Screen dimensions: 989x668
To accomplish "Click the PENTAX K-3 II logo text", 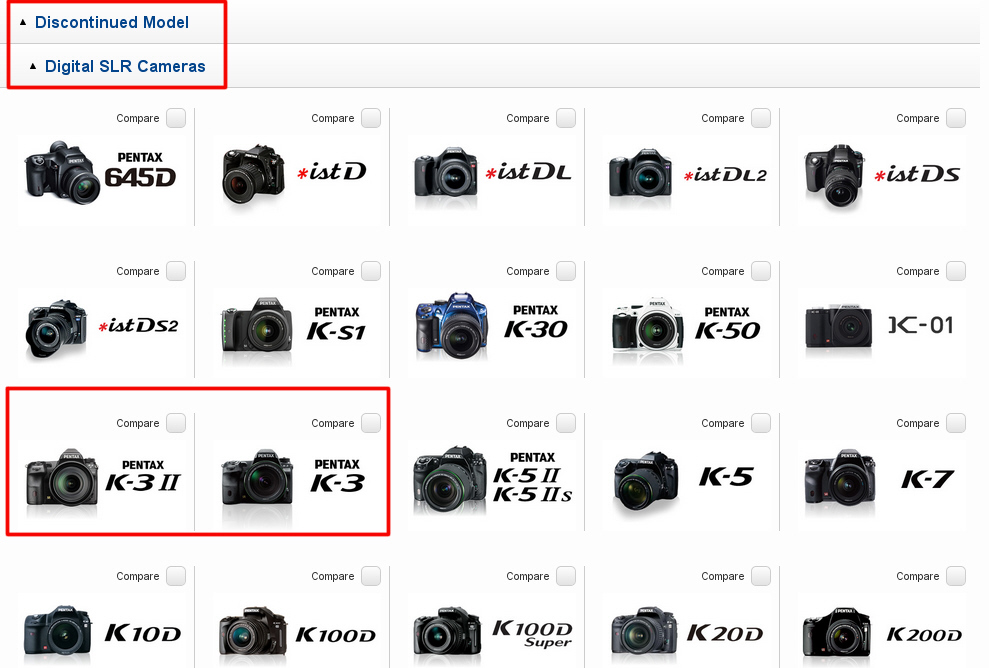I will click(143, 476).
